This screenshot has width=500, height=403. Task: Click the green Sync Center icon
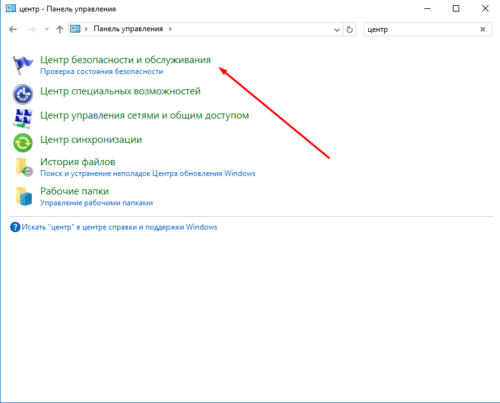pyautogui.click(x=23, y=143)
